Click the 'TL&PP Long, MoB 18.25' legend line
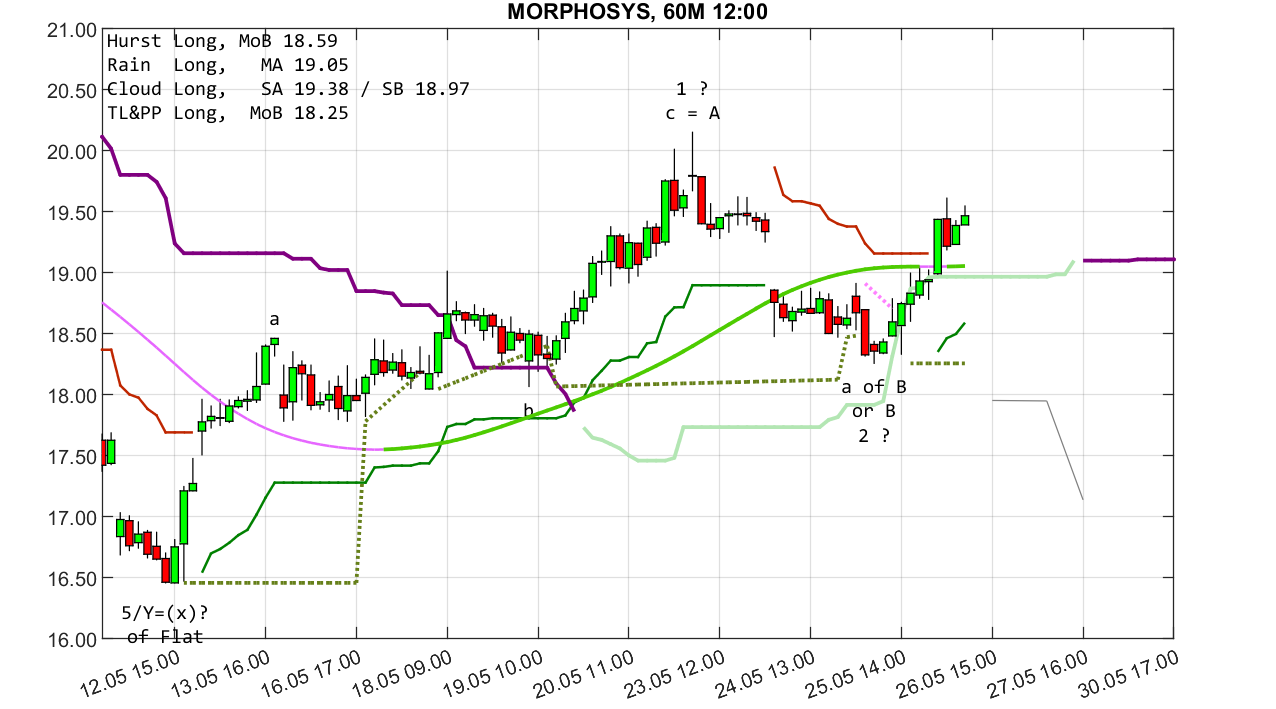1276x709 pixels. coord(227,114)
